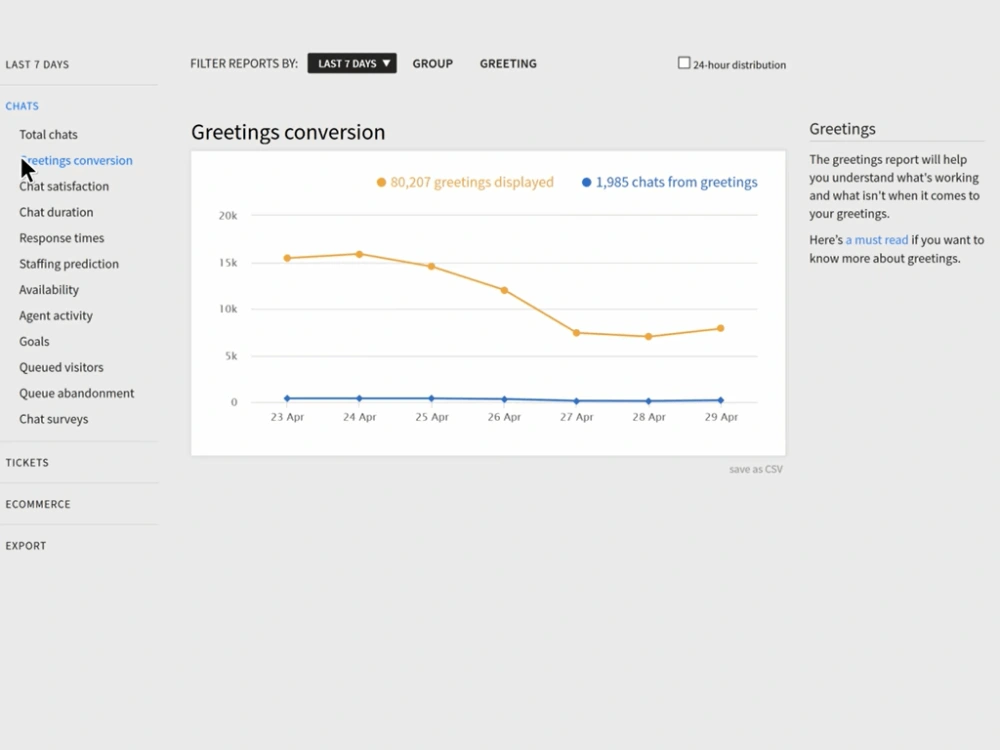Open the Greeting filter
Viewport: 1000px width, 750px height.
[508, 64]
